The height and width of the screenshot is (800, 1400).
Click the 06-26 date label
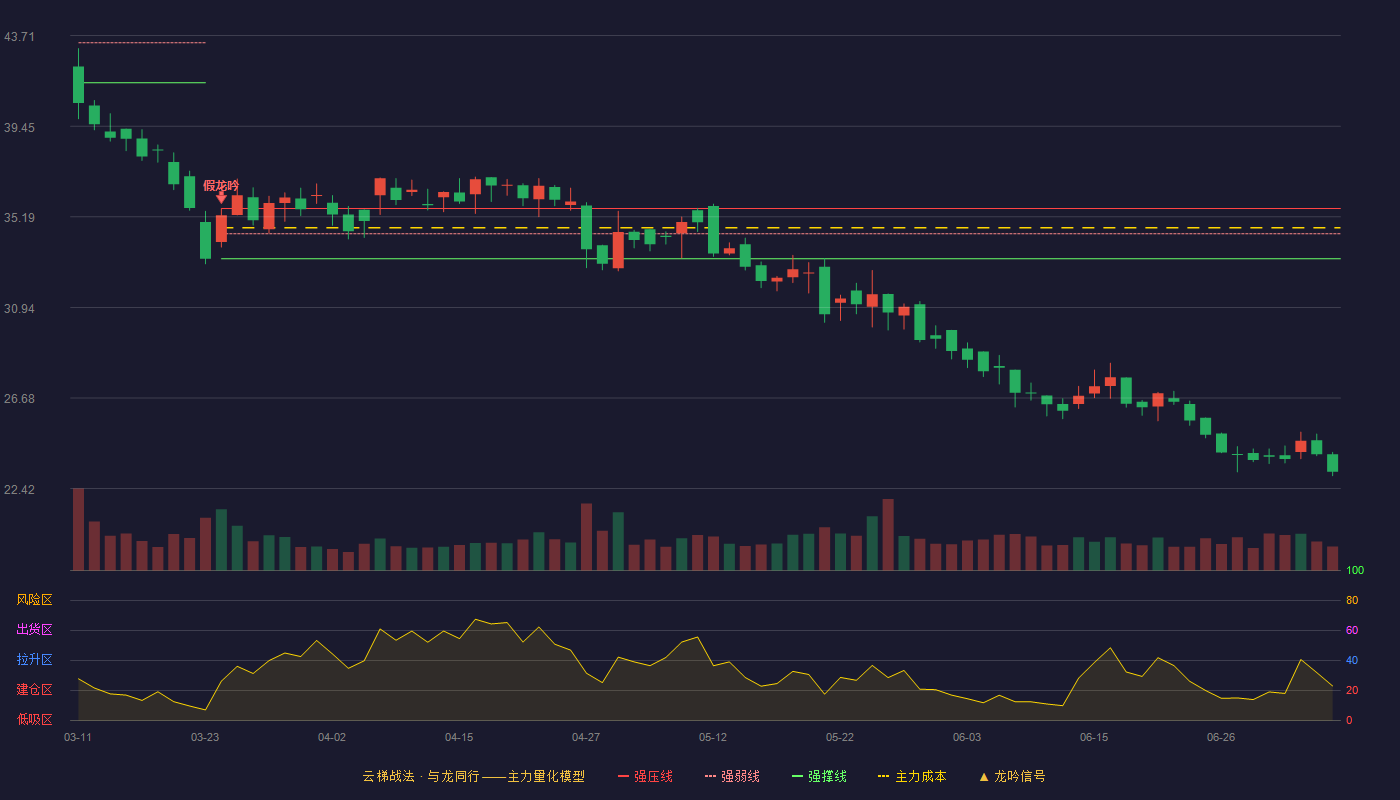(x=1221, y=737)
